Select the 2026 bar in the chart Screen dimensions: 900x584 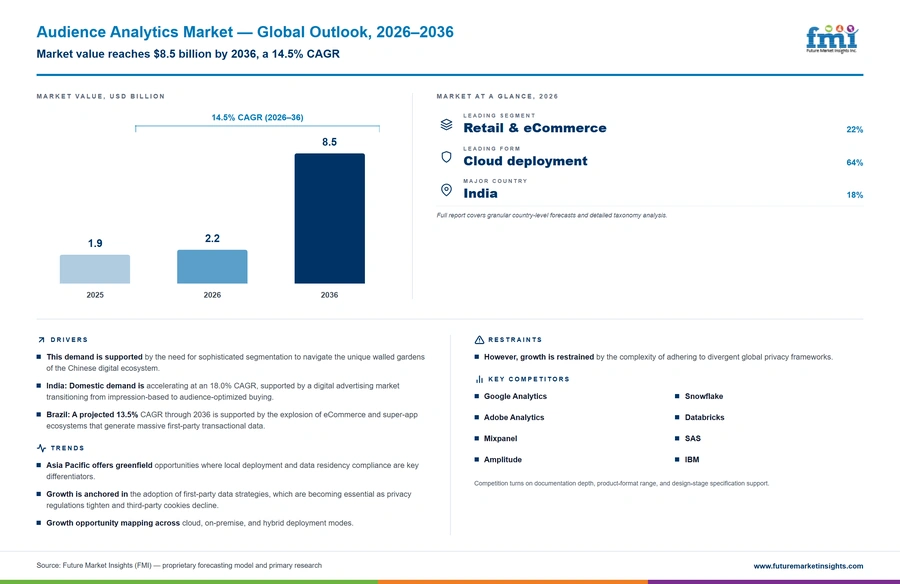[x=212, y=266]
